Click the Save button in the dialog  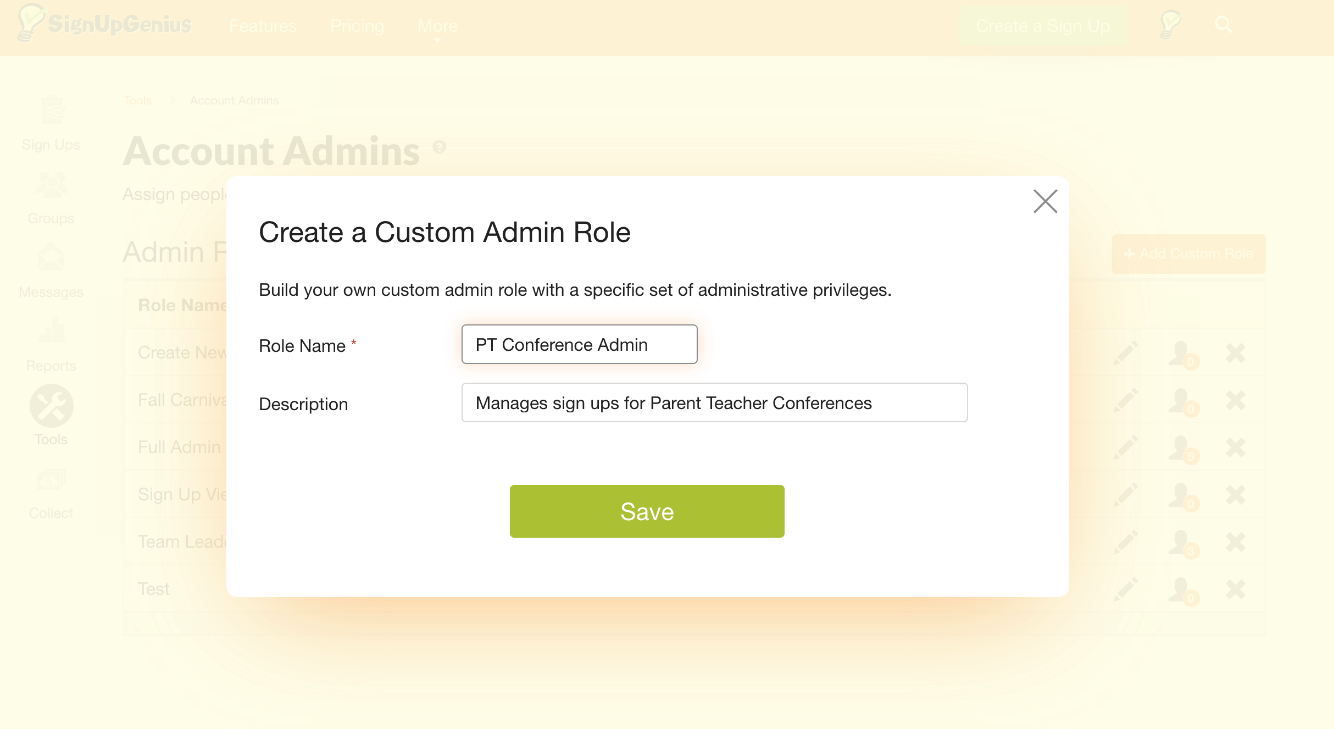[646, 510]
